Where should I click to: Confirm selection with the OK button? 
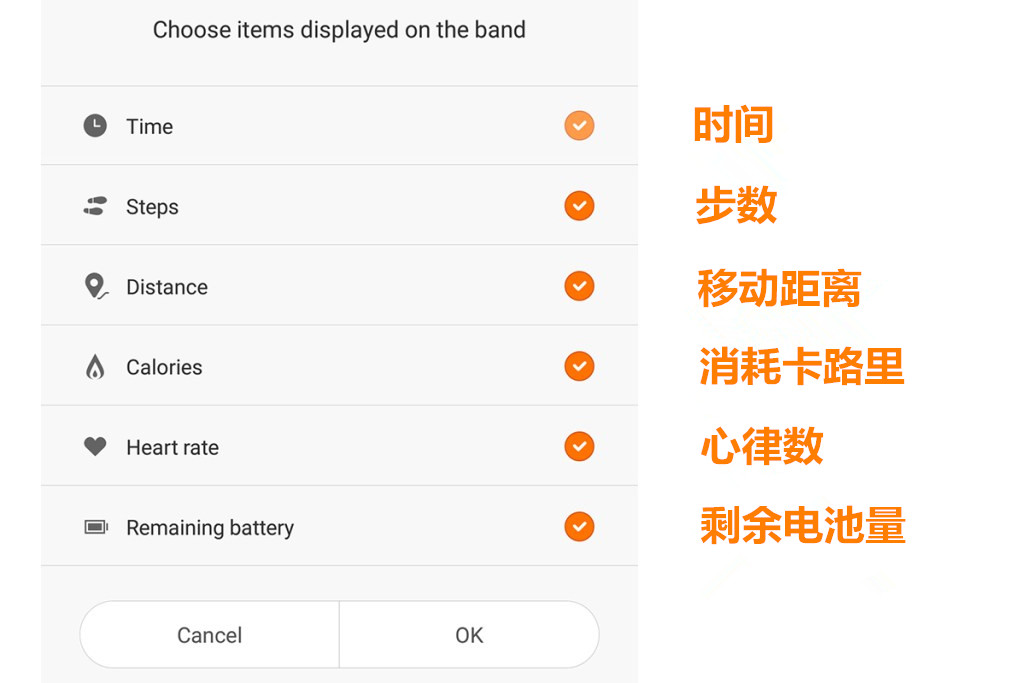[468, 634]
